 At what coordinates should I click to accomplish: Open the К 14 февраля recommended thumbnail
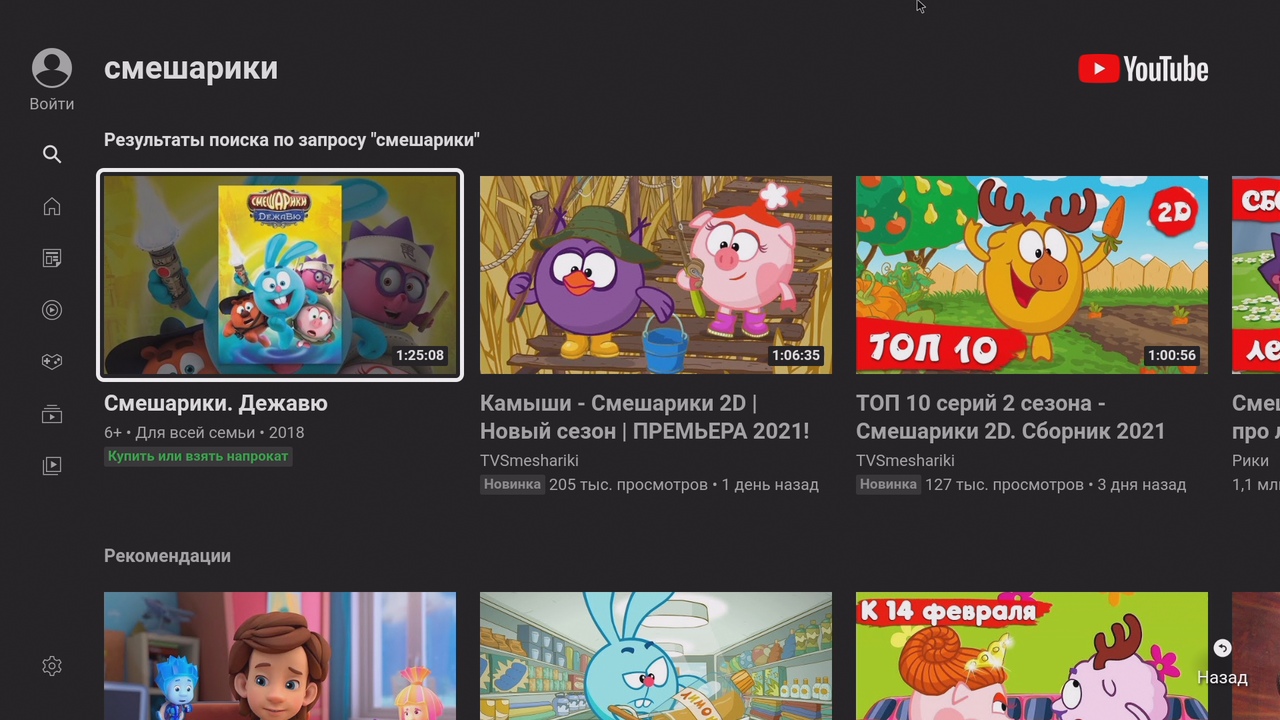click(1032, 656)
